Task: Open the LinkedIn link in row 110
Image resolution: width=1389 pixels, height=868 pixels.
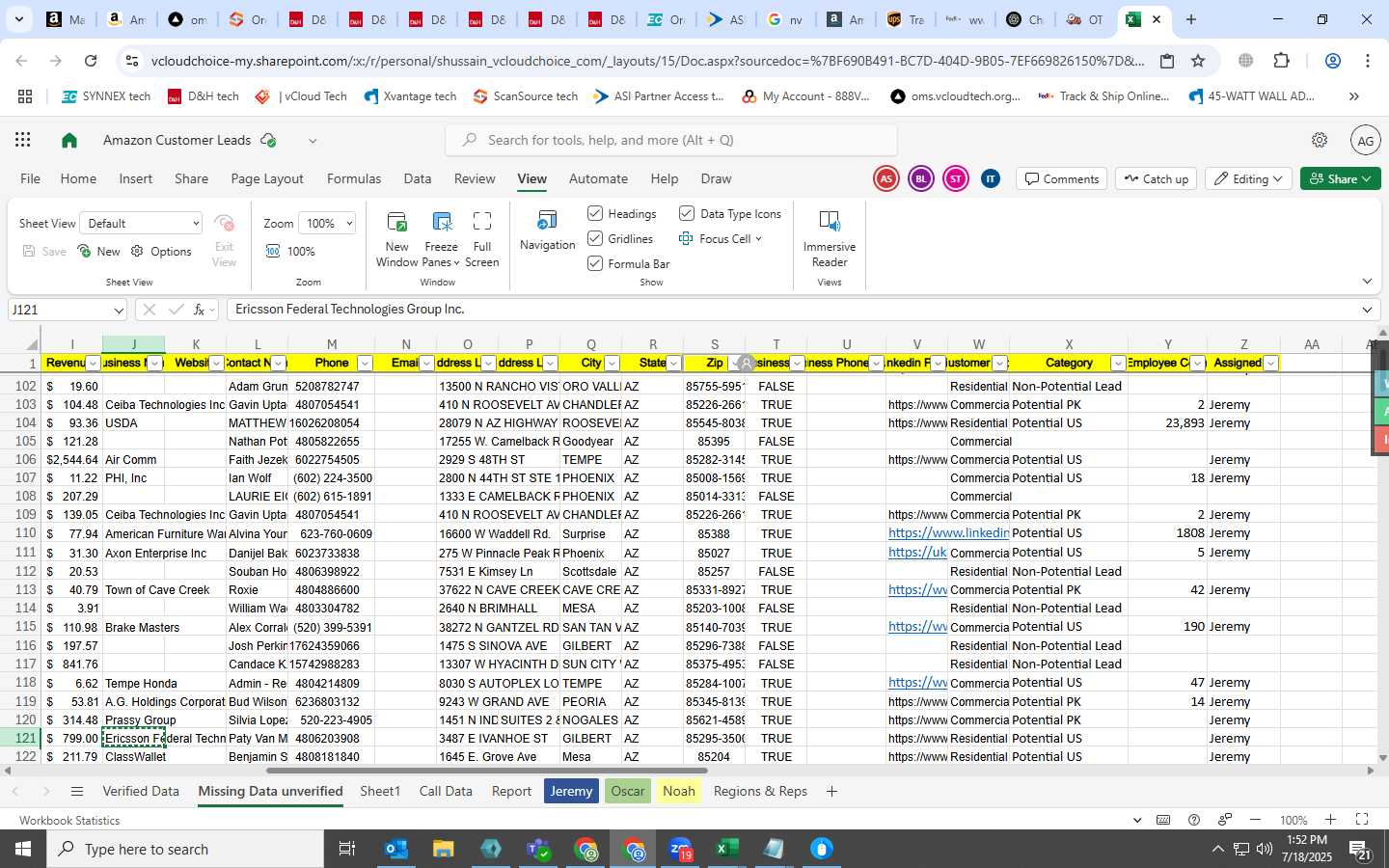Action: [x=948, y=532]
